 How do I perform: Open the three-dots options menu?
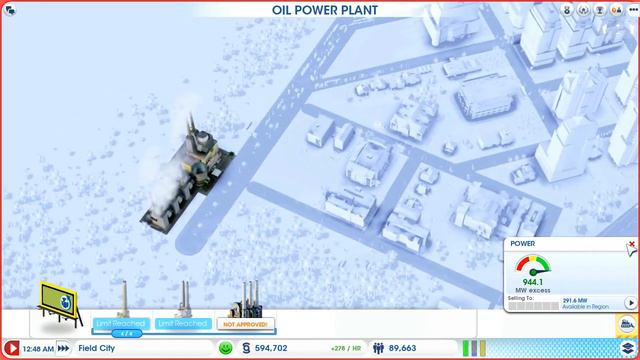633,10
